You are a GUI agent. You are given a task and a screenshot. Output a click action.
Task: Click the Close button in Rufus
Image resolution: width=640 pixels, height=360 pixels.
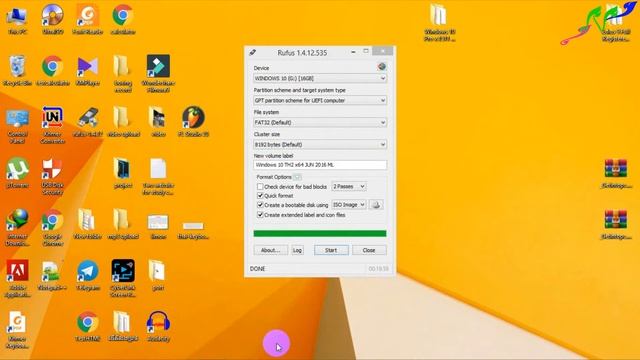369,250
